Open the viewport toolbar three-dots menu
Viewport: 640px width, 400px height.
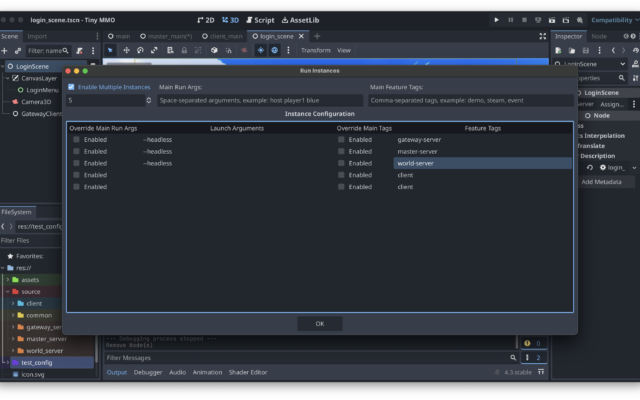point(288,50)
